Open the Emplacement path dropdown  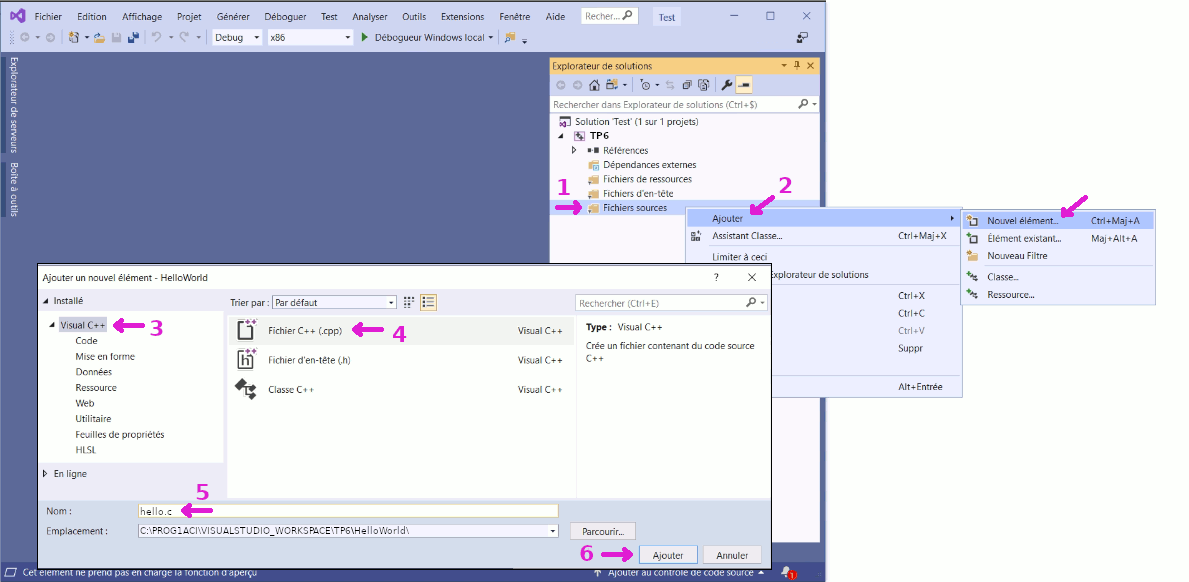[553, 530]
